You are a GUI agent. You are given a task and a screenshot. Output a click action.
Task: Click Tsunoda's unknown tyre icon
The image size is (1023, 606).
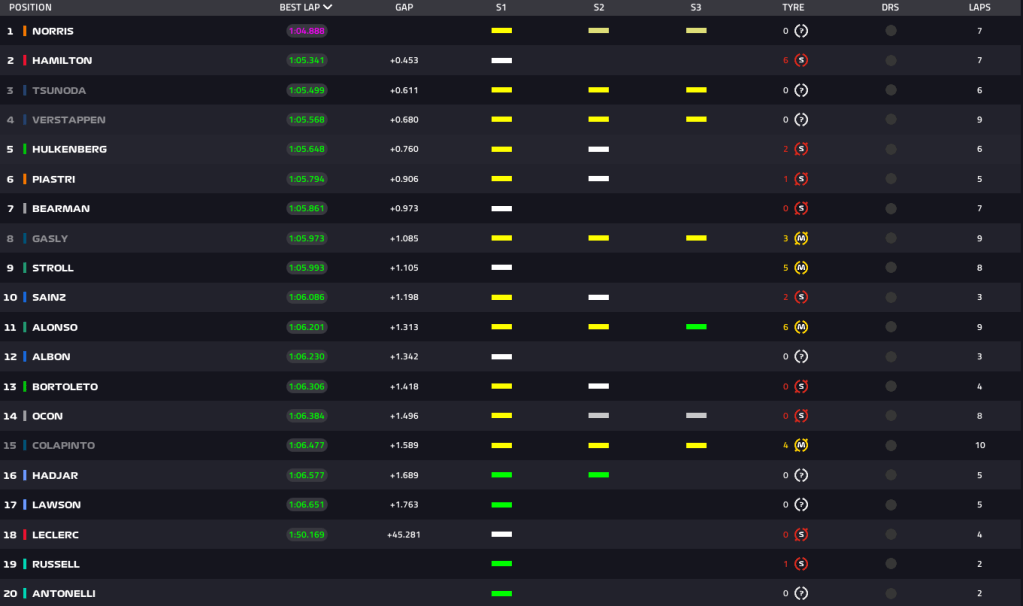point(801,90)
